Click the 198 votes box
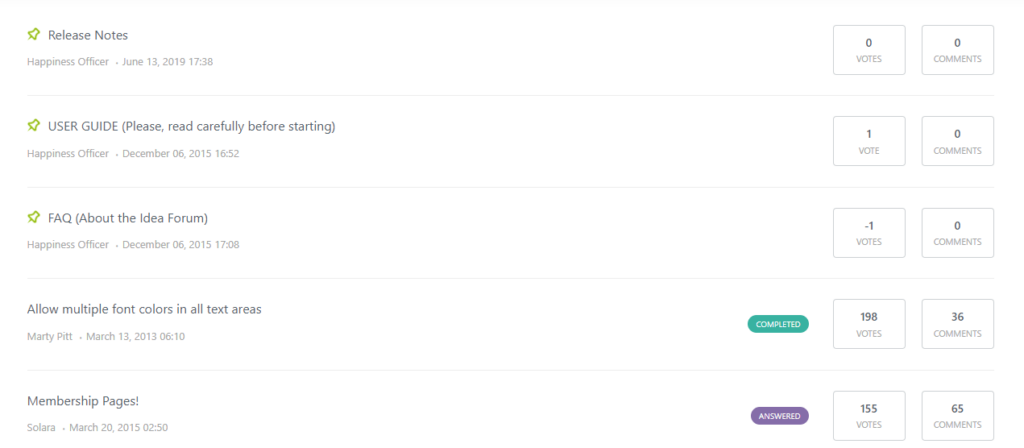This screenshot has width=1024, height=448. click(x=869, y=324)
